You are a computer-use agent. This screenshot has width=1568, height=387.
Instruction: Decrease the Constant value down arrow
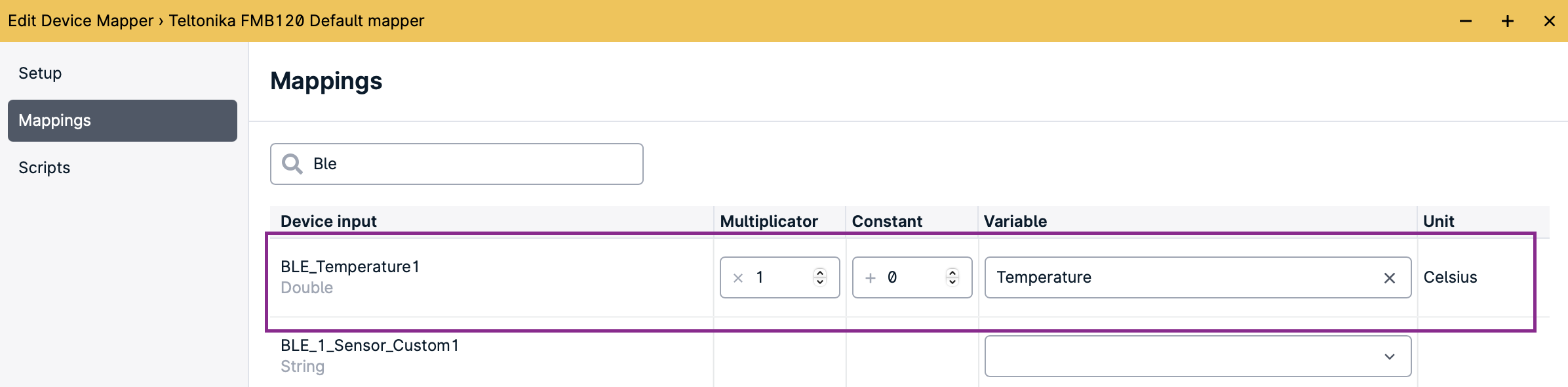point(952,282)
